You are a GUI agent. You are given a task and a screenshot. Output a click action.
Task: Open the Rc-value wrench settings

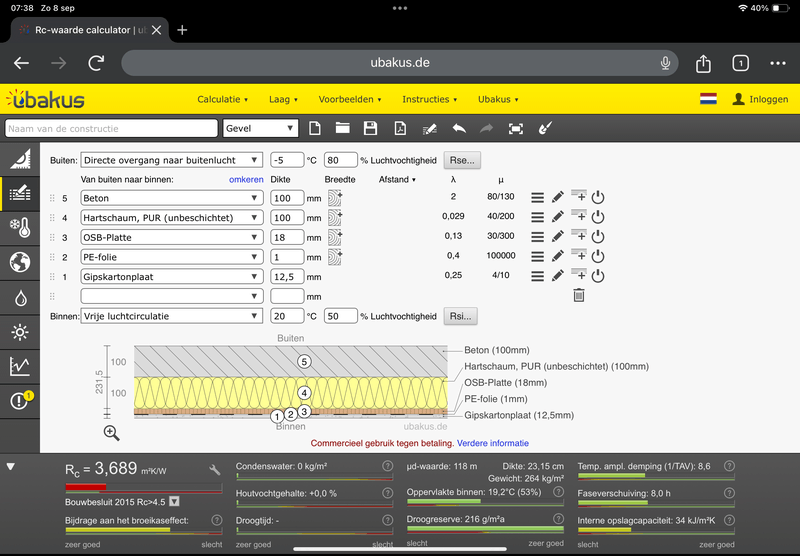[214, 469]
